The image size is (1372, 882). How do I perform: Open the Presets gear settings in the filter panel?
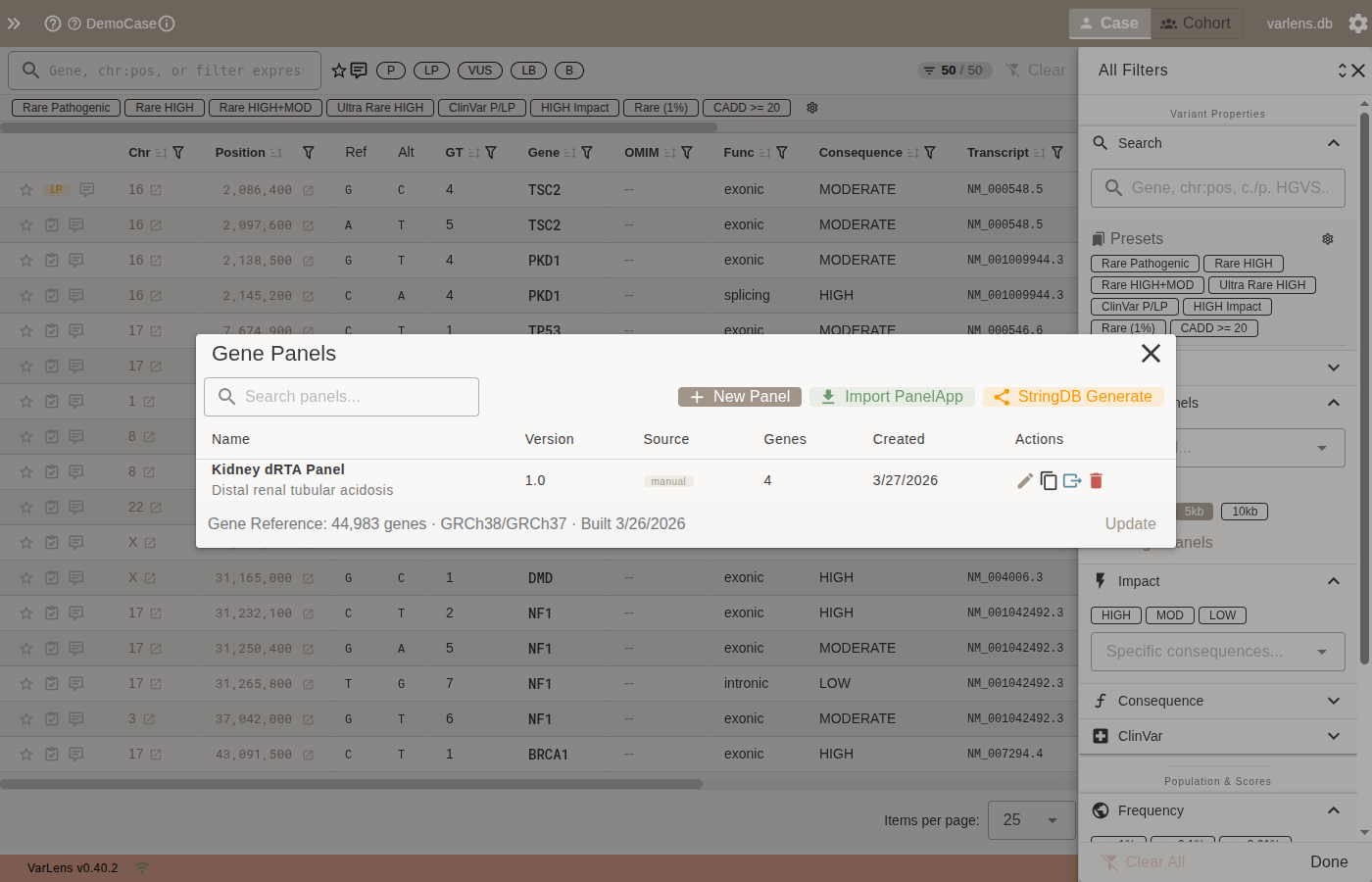(x=1328, y=238)
